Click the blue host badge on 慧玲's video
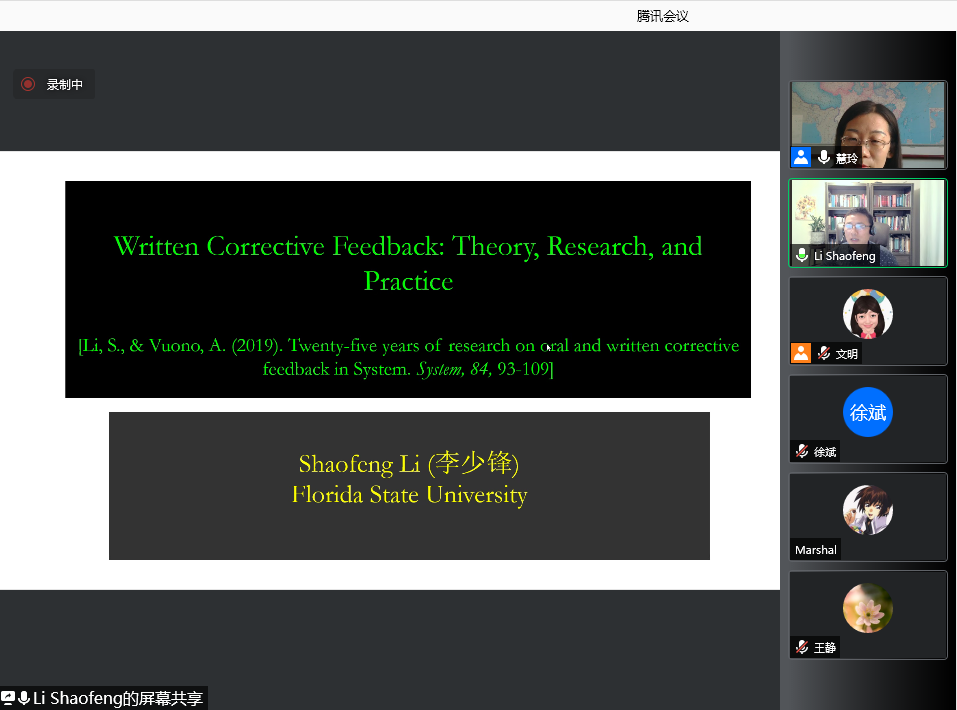Viewport: 957px width, 710px height. point(801,158)
